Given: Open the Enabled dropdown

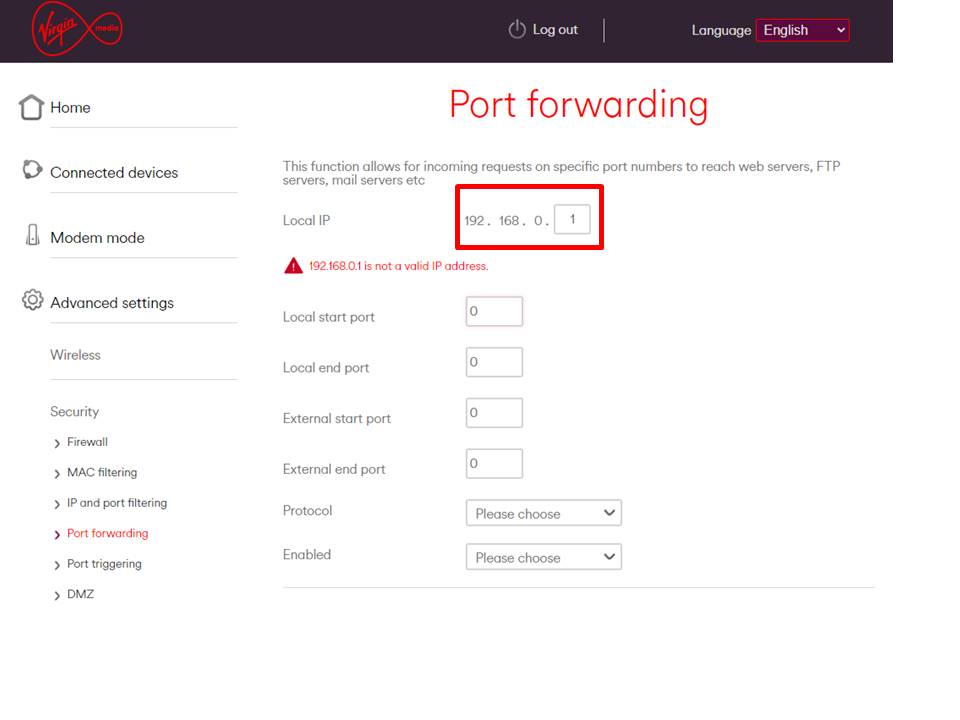Looking at the screenshot, I should tap(544, 557).
